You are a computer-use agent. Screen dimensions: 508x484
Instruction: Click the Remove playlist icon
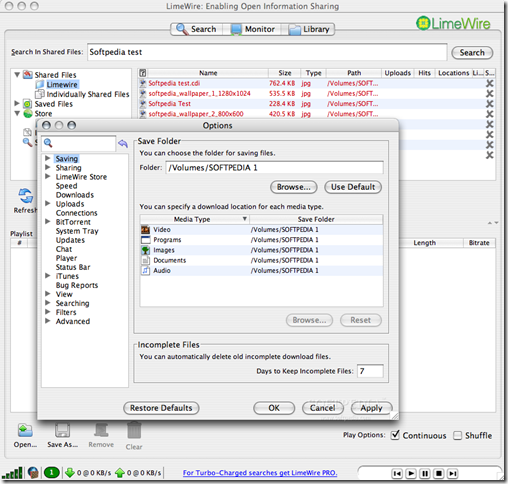[101, 430]
